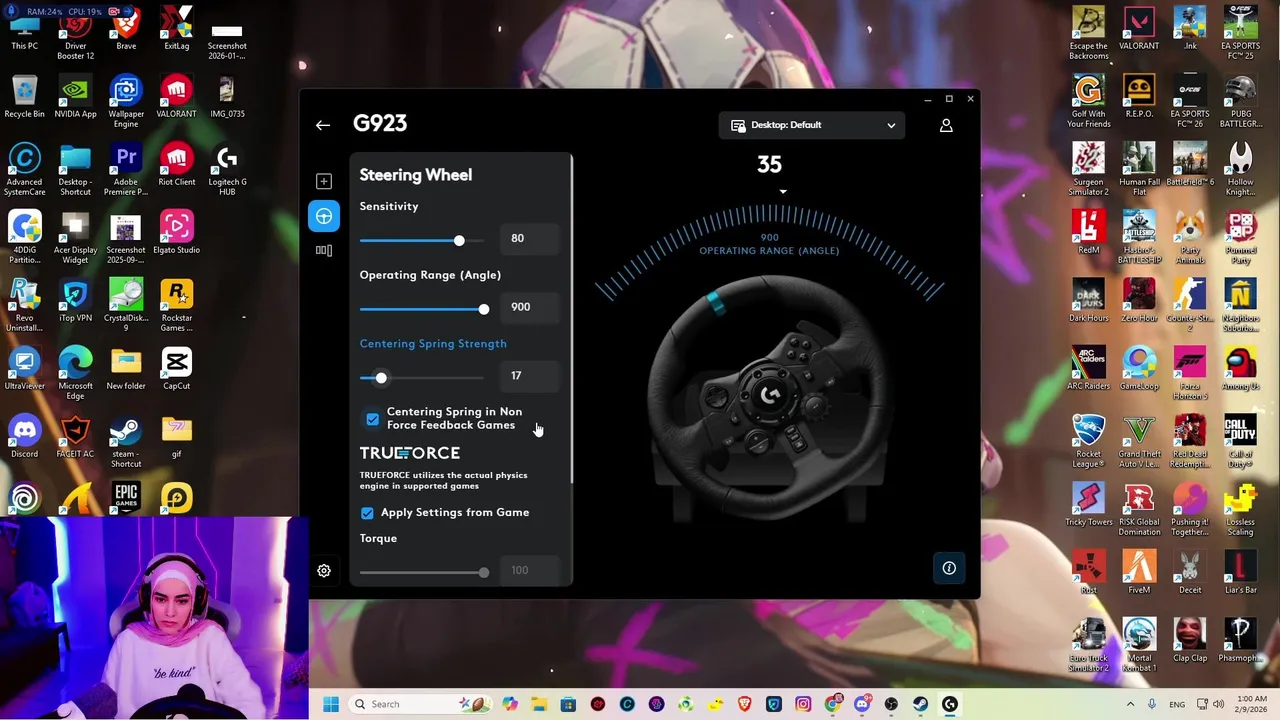Open the Hollow Knight desktop icon
The height and width of the screenshot is (720, 1280).
coord(1240,170)
